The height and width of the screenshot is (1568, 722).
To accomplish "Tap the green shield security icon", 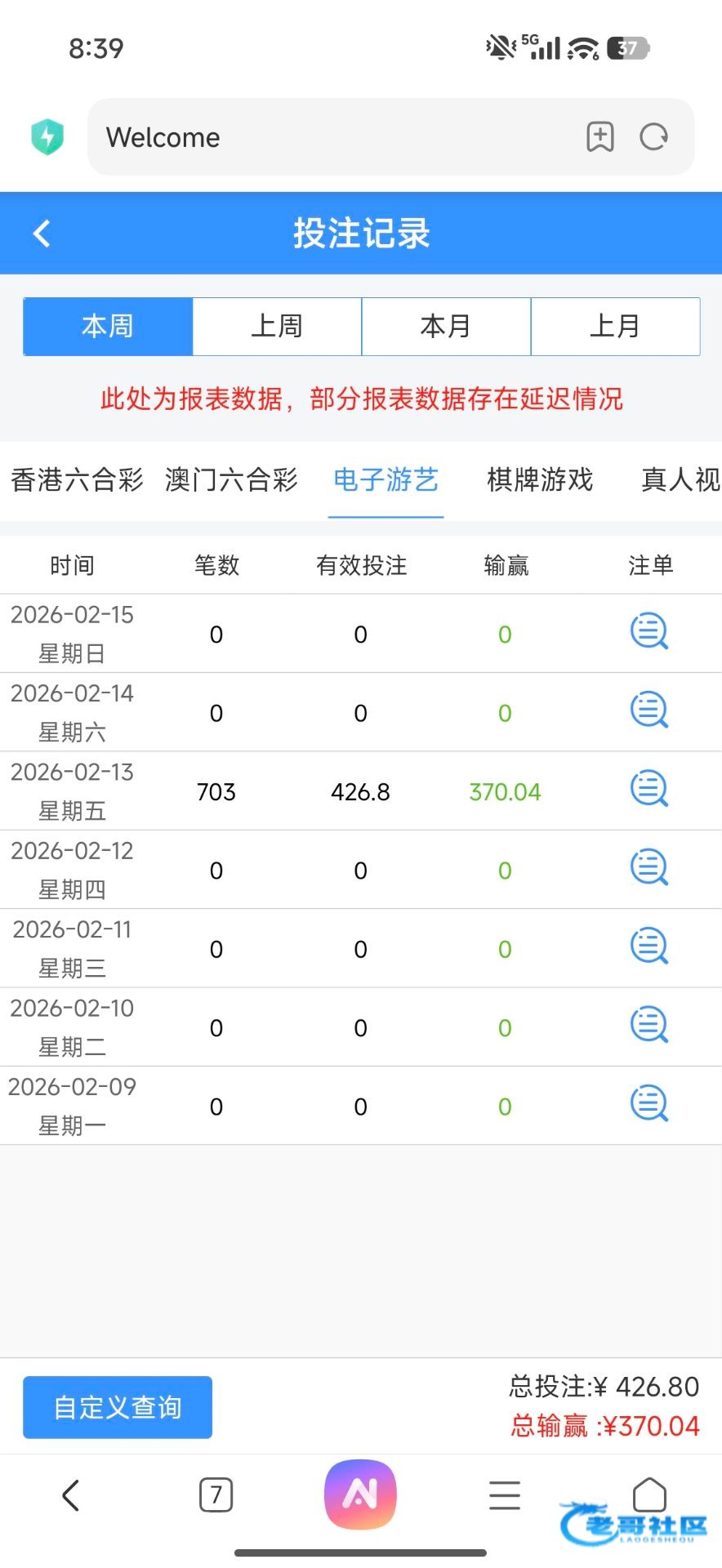I will click(x=47, y=137).
